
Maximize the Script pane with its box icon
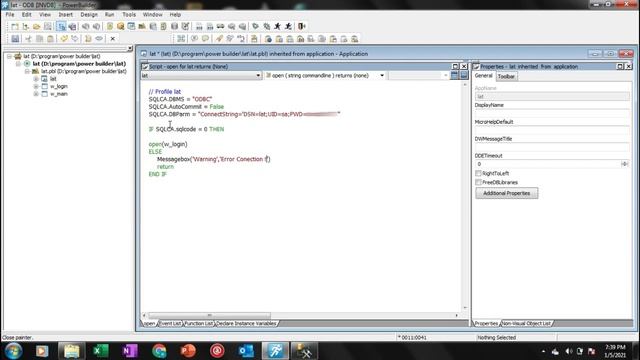456,66
